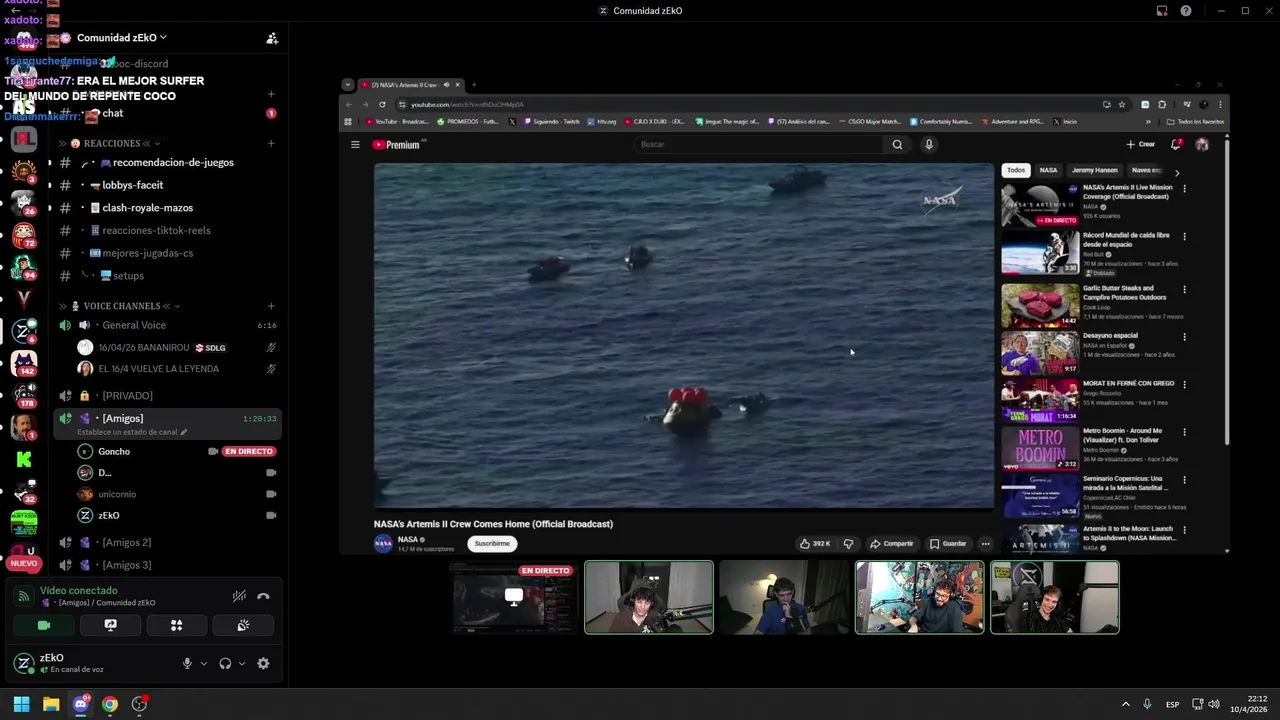Screen dimensions: 1280x720
Task: Open the activities button in voice panel
Action: coord(176,625)
